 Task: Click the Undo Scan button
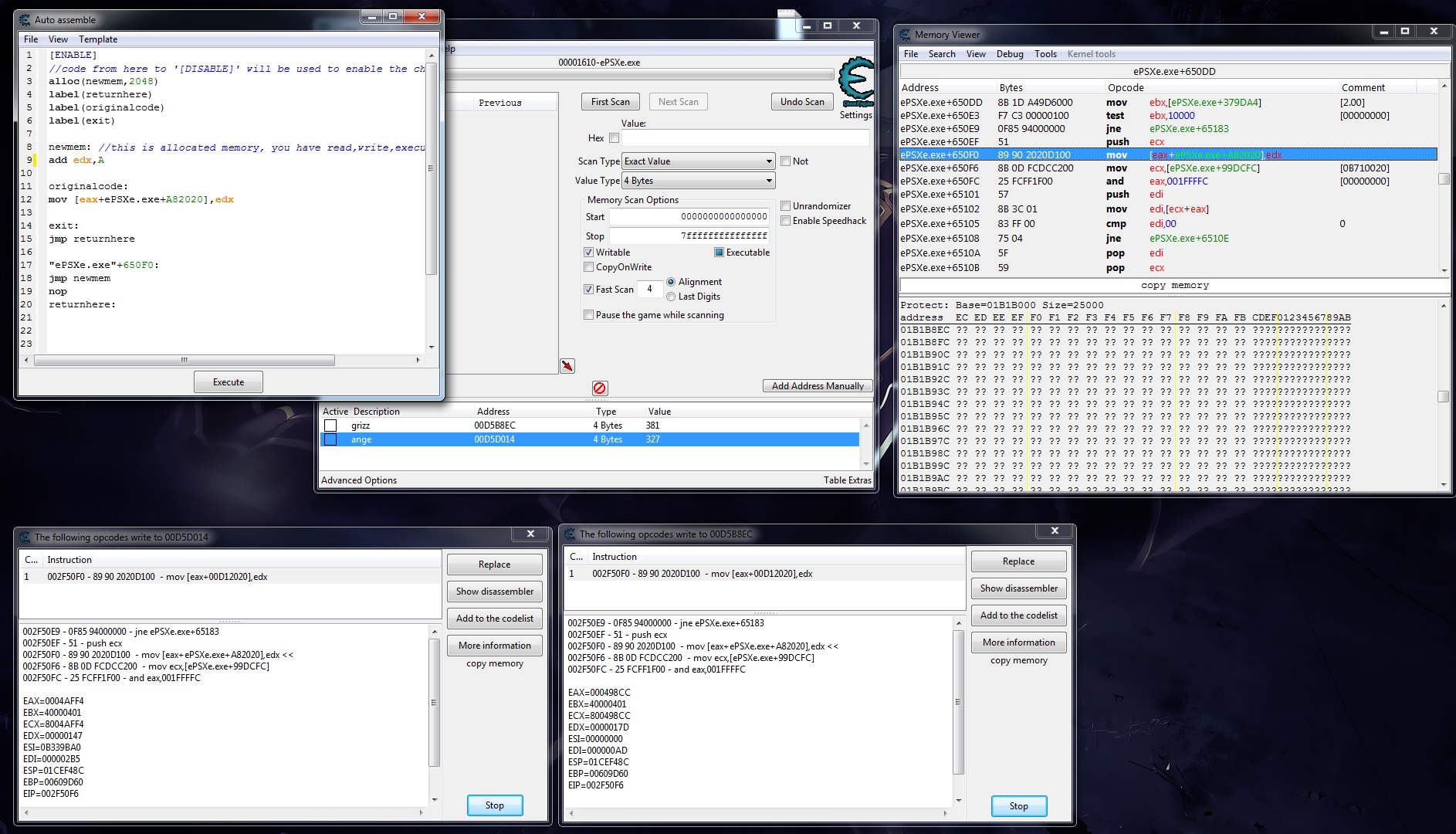coord(802,102)
